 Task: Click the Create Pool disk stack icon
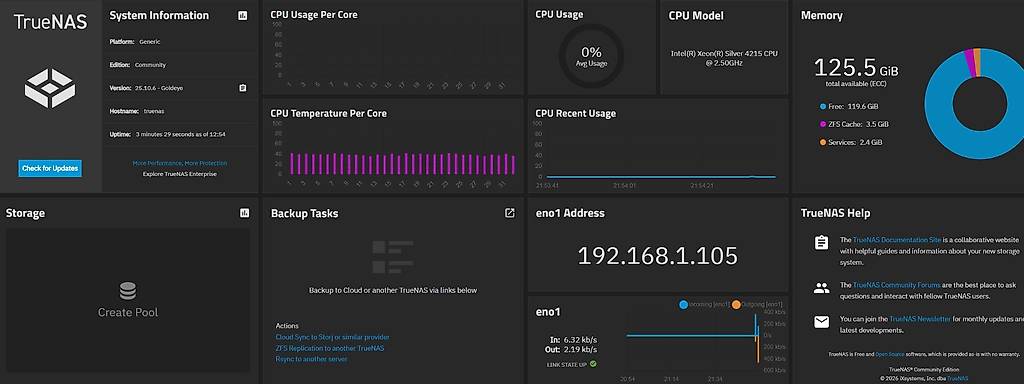(x=128, y=291)
